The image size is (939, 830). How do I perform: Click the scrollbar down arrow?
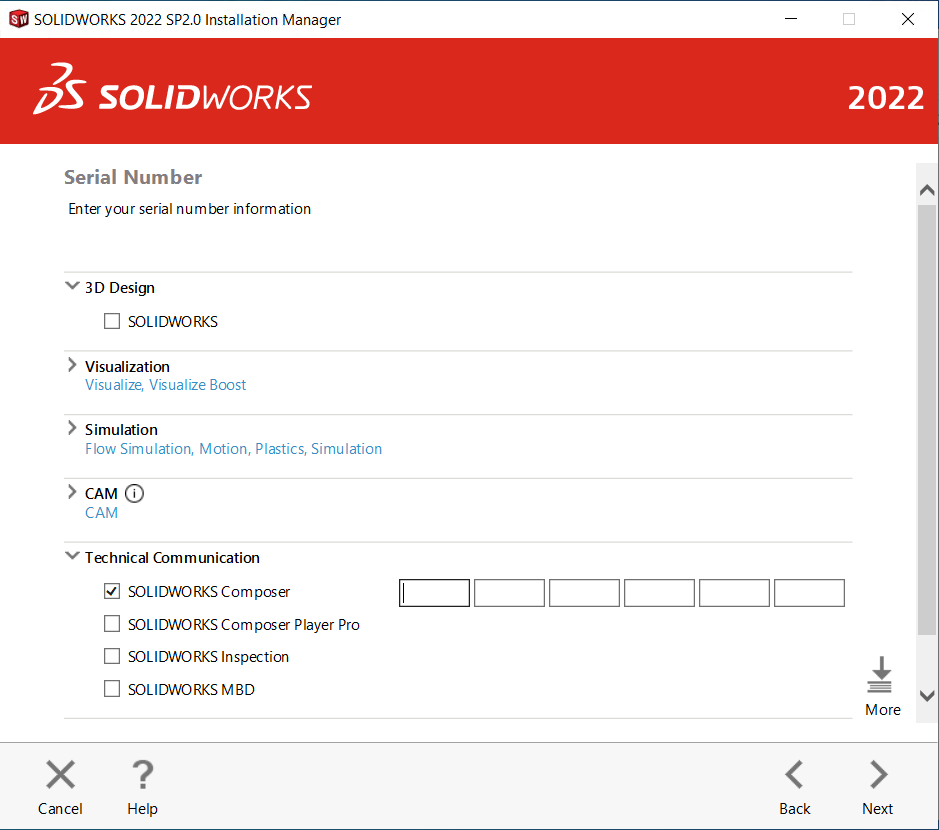click(x=927, y=696)
